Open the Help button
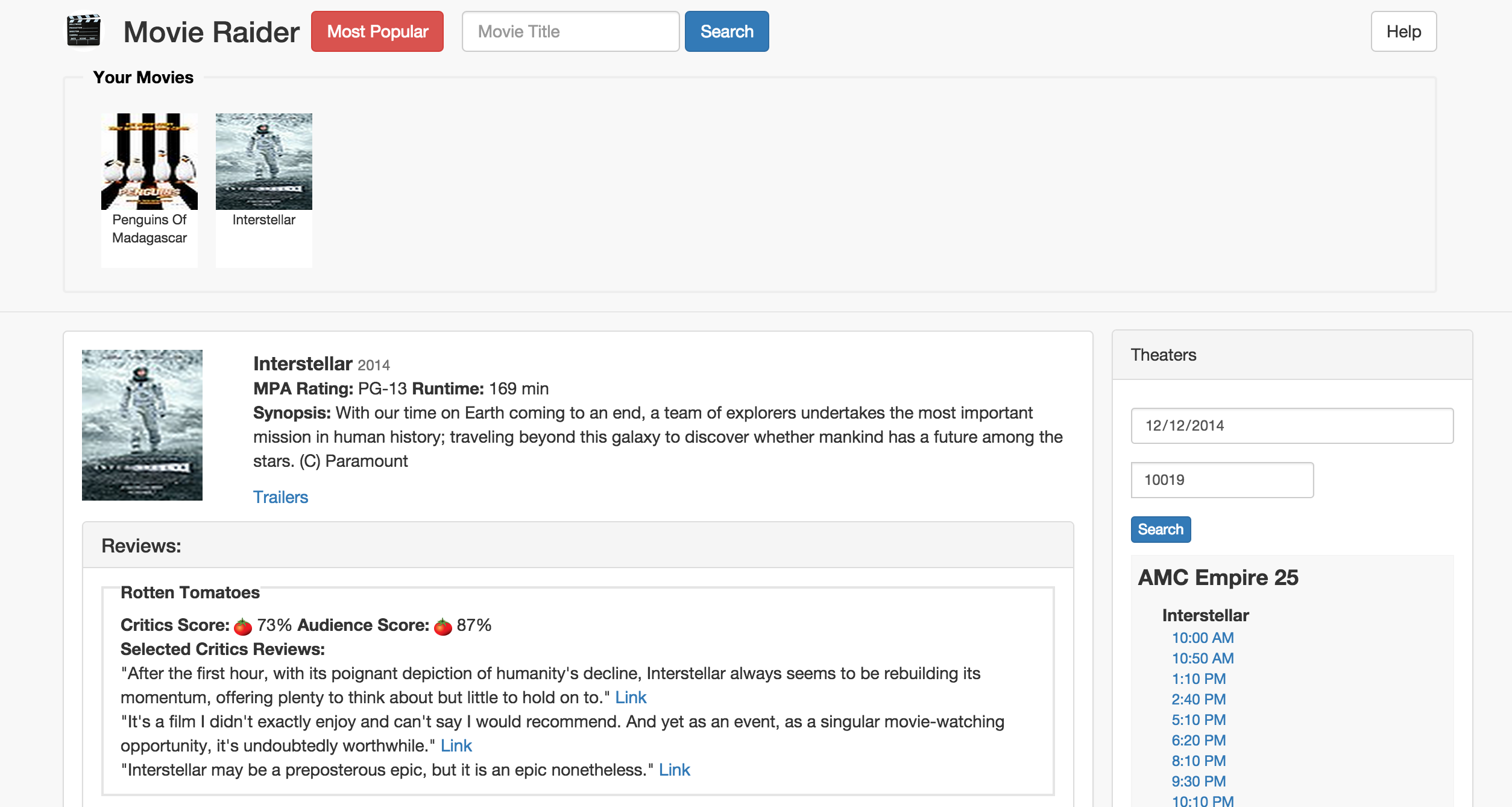The image size is (1512, 807). tap(1403, 31)
